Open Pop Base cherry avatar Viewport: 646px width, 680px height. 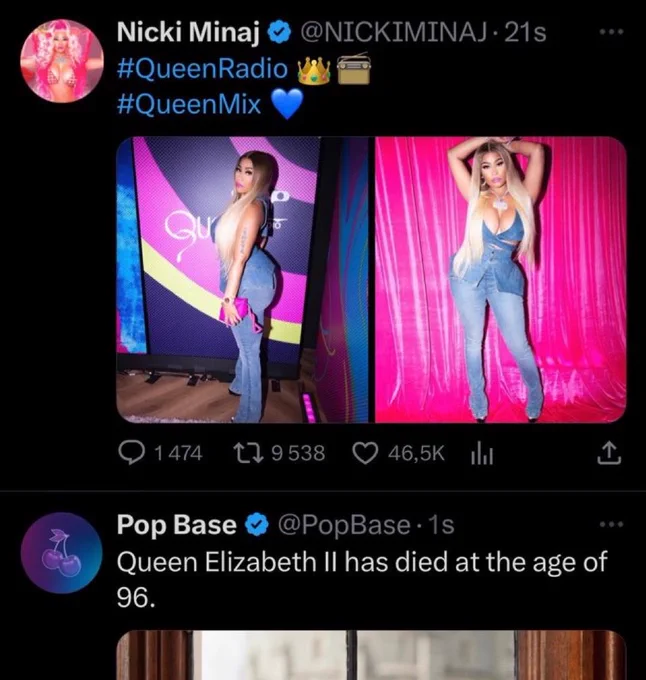tap(62, 552)
